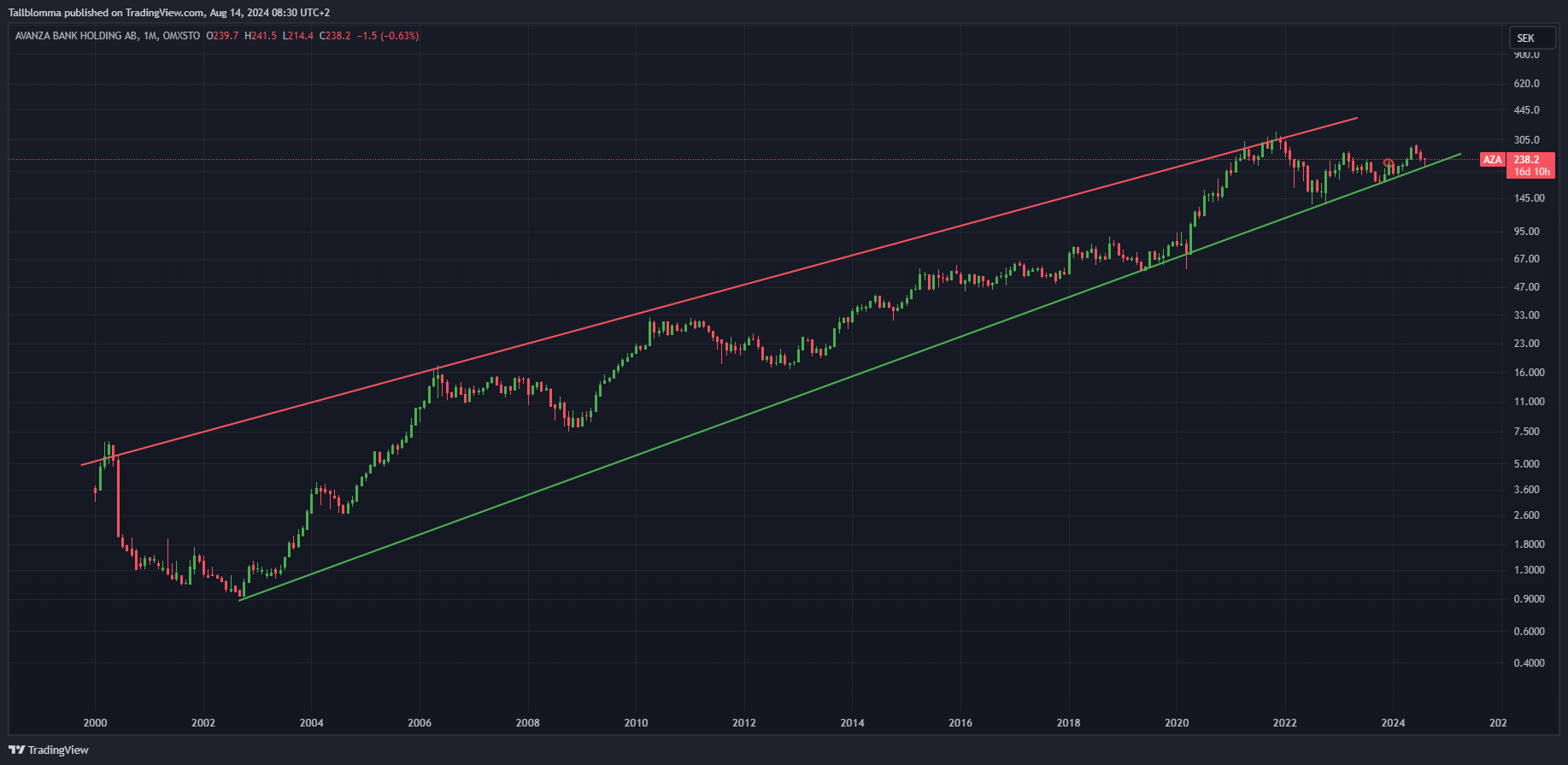The image size is (1568, 765).
Task: Select the AZA symbol tag on the price axis
Action: pyautogui.click(x=1492, y=160)
